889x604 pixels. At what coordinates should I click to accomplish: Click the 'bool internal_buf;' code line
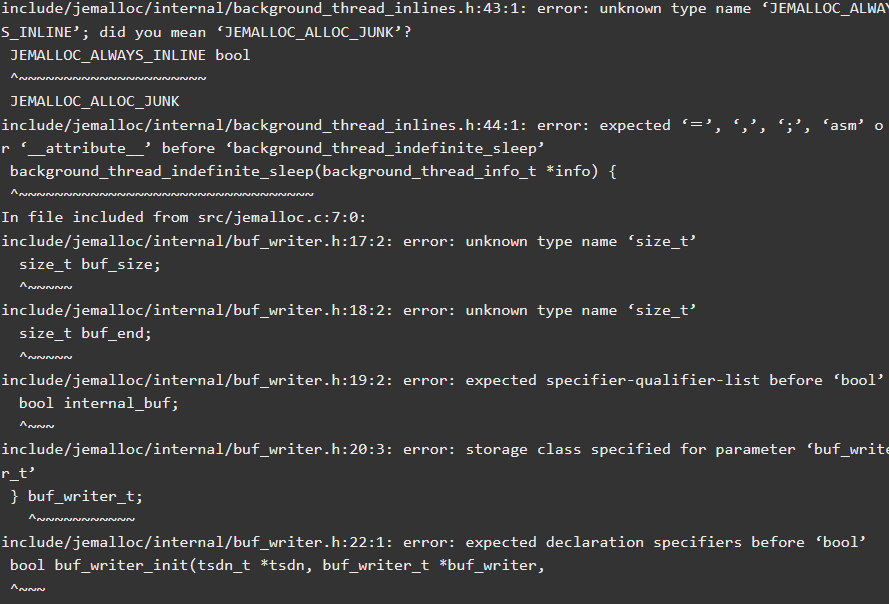point(99,403)
